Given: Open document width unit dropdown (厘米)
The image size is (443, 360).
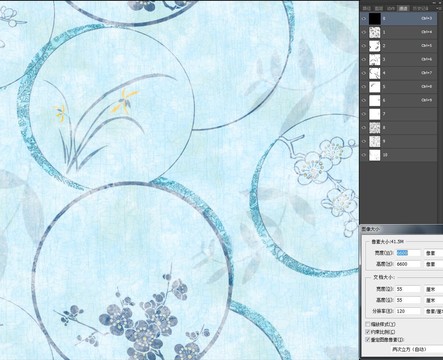Looking at the screenshot, I should pyautogui.click(x=433, y=289).
